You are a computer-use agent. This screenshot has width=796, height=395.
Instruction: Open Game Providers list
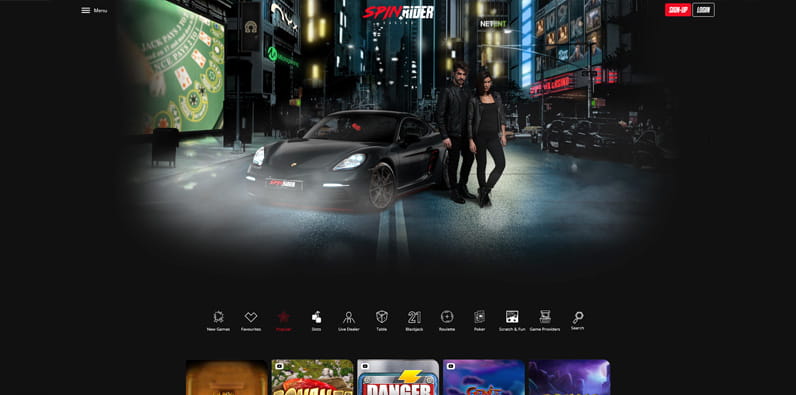545,321
